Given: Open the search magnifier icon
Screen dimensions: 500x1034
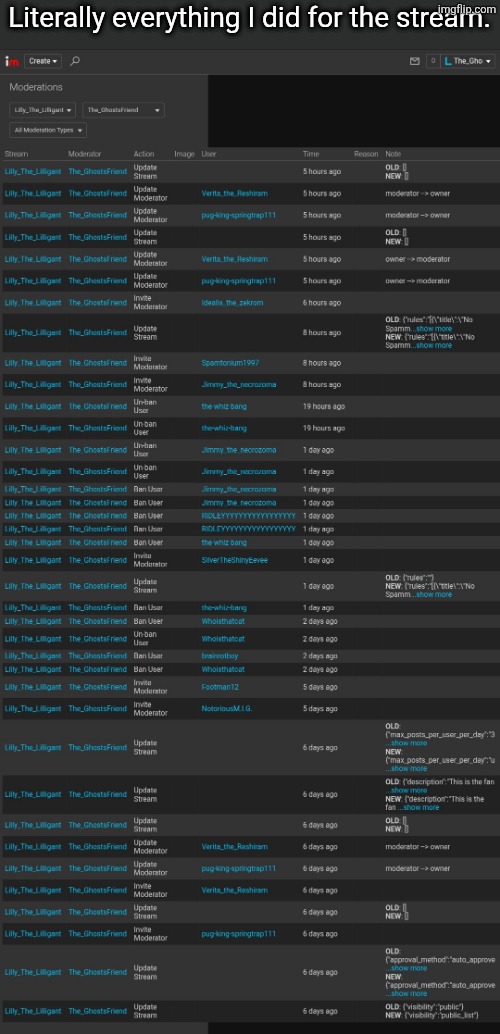Looking at the screenshot, I should (75, 61).
